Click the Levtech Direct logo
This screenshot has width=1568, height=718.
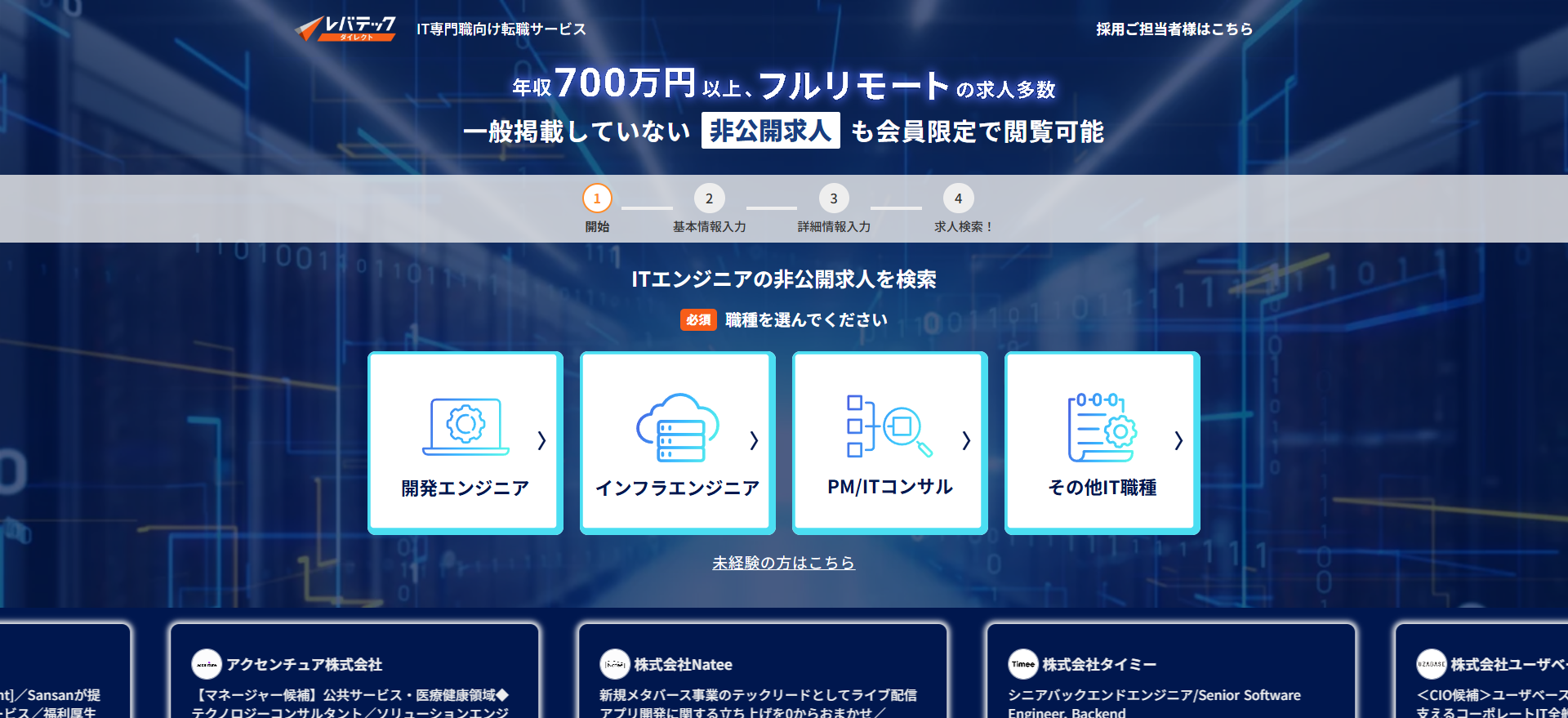[x=345, y=29]
